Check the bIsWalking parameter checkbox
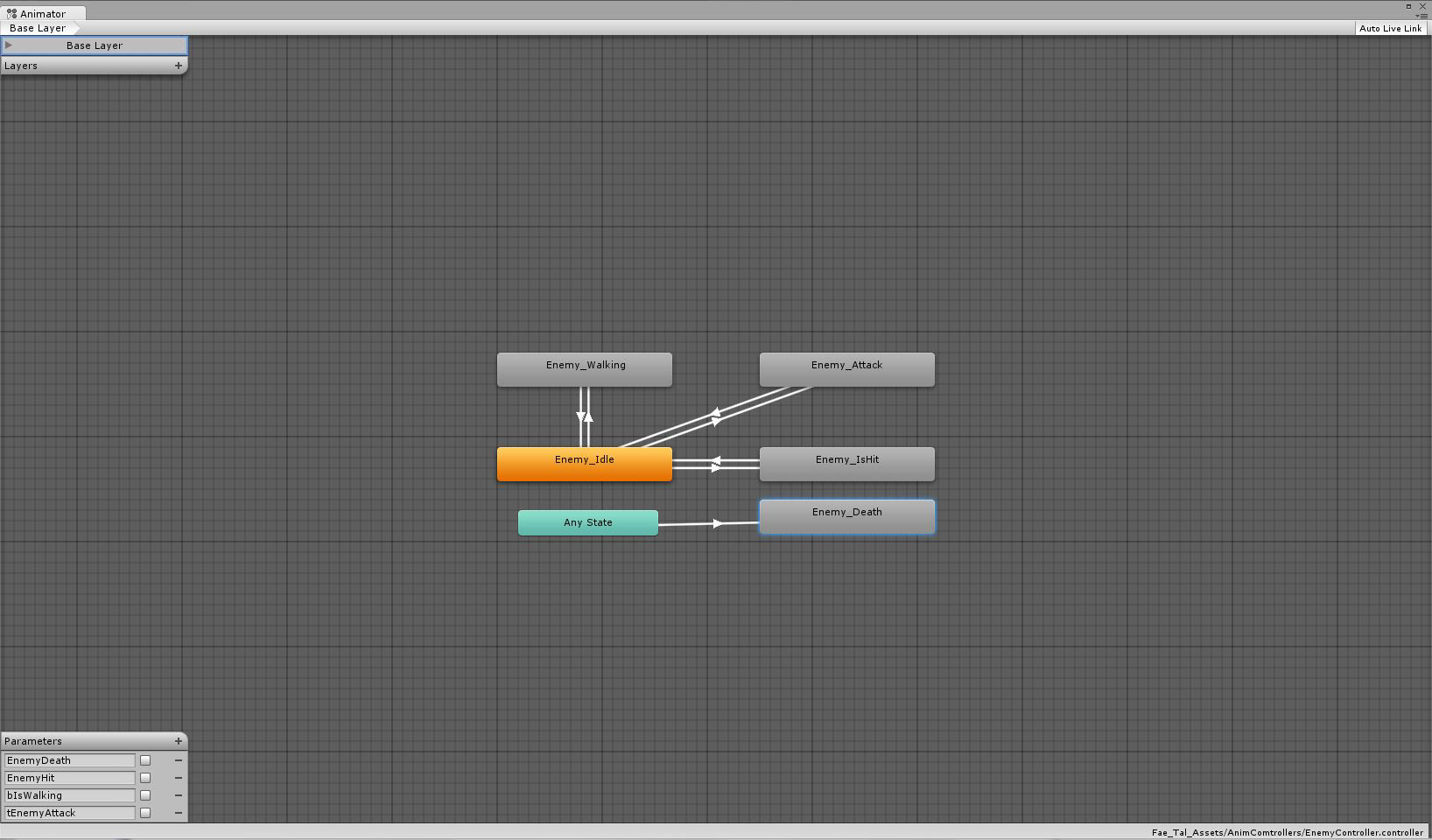The height and width of the screenshot is (840, 1432). [145, 795]
